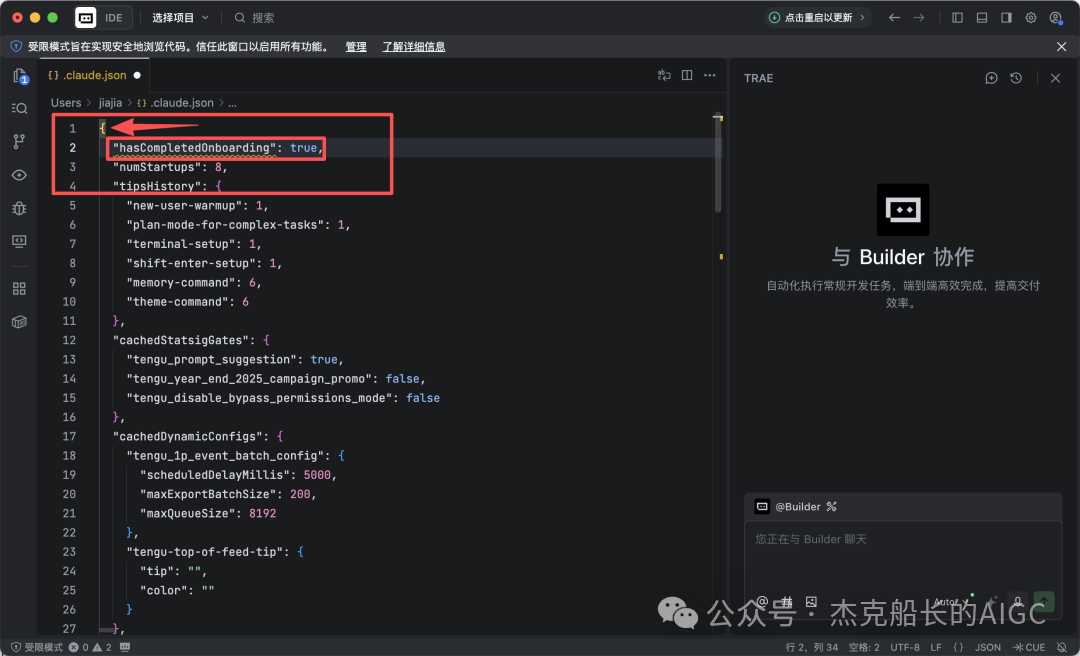Image resolution: width=1080 pixels, height=656 pixels.
Task: Click the 了解详细信息 link
Action: click(414, 46)
